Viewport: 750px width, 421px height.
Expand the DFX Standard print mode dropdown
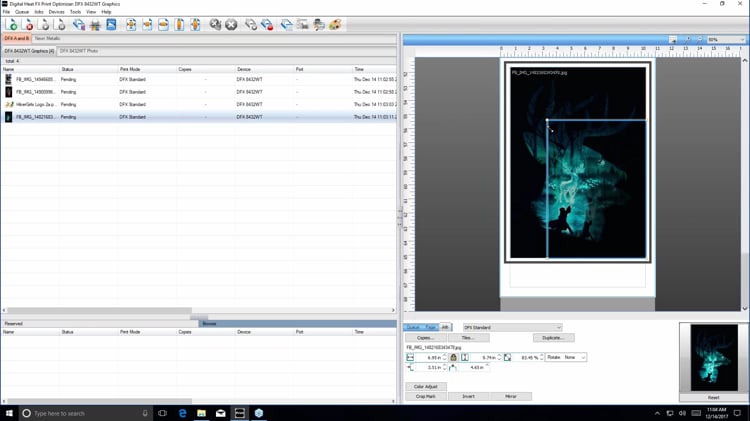[512, 327]
